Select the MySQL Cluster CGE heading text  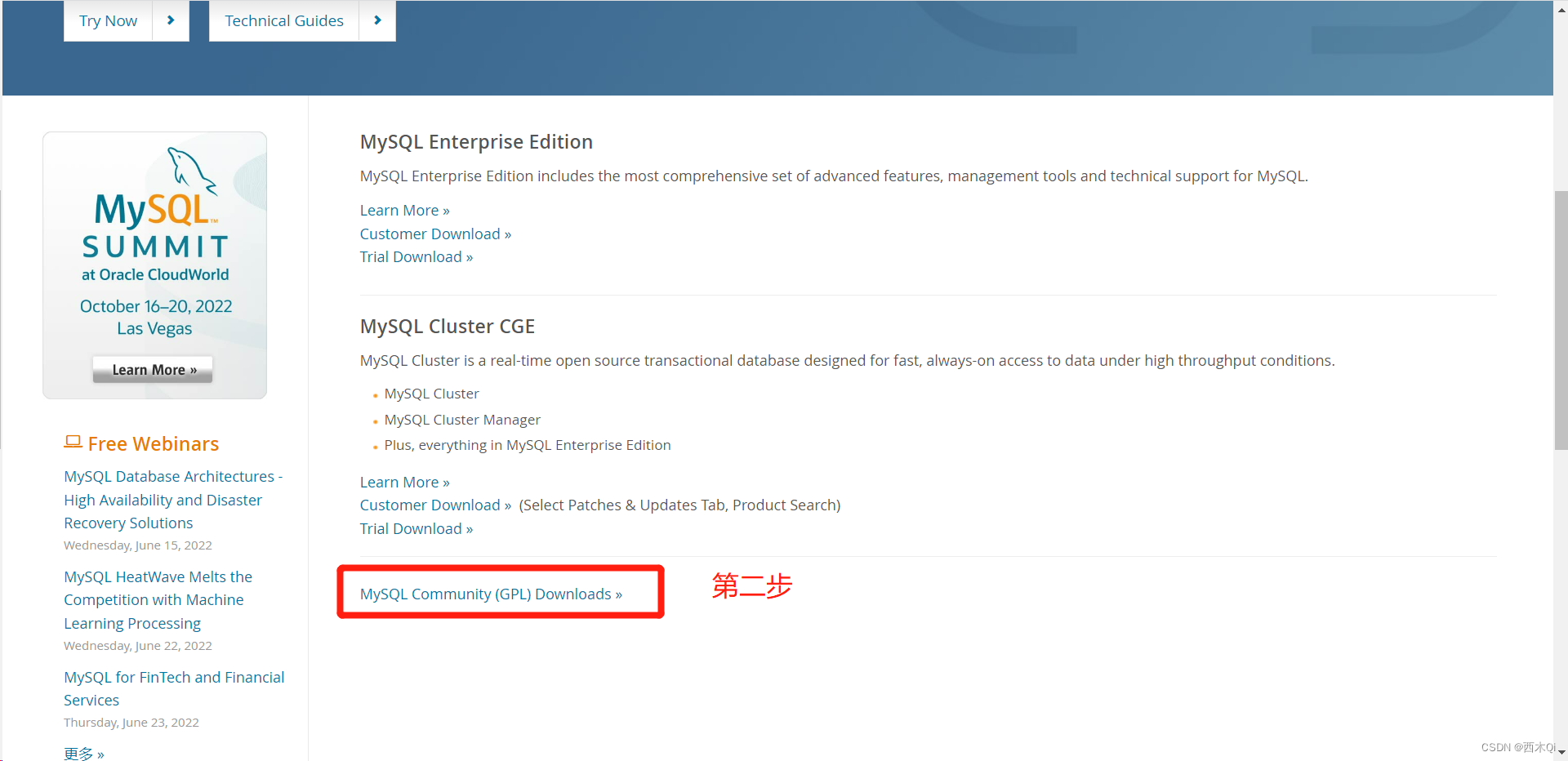coord(448,327)
